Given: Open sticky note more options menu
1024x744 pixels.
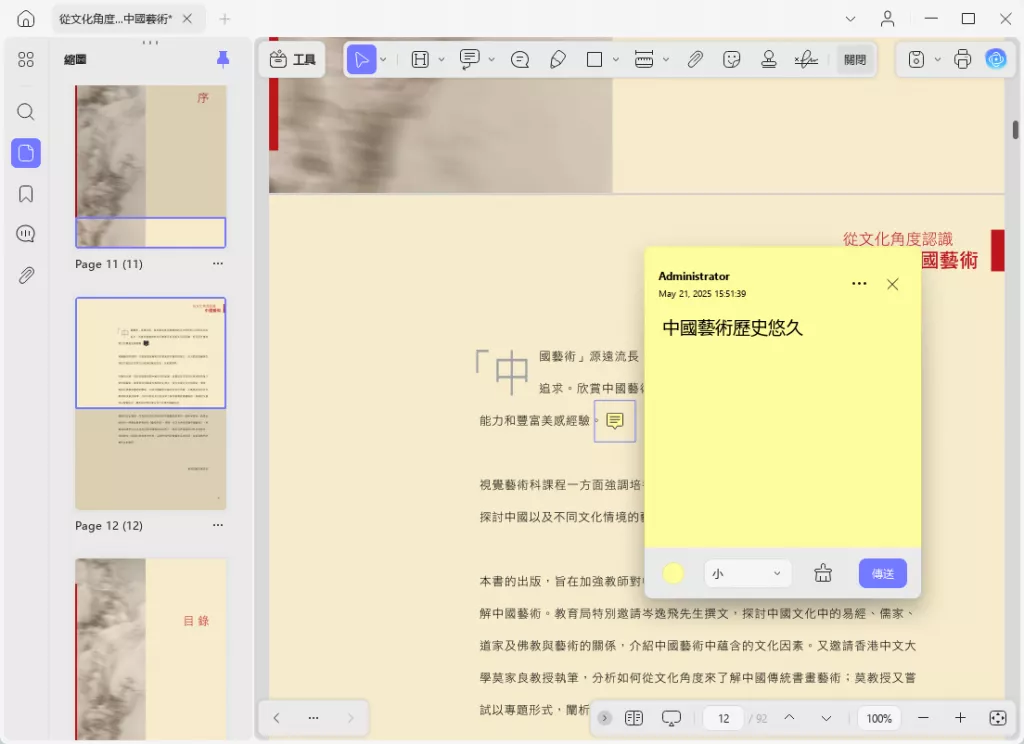Looking at the screenshot, I should (x=859, y=283).
